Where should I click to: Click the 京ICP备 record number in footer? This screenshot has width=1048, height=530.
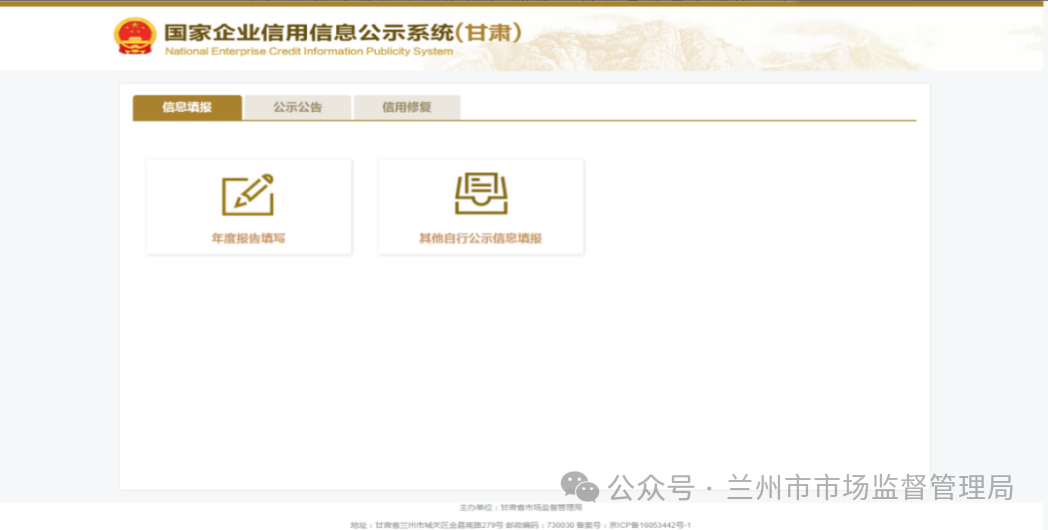click(650, 524)
